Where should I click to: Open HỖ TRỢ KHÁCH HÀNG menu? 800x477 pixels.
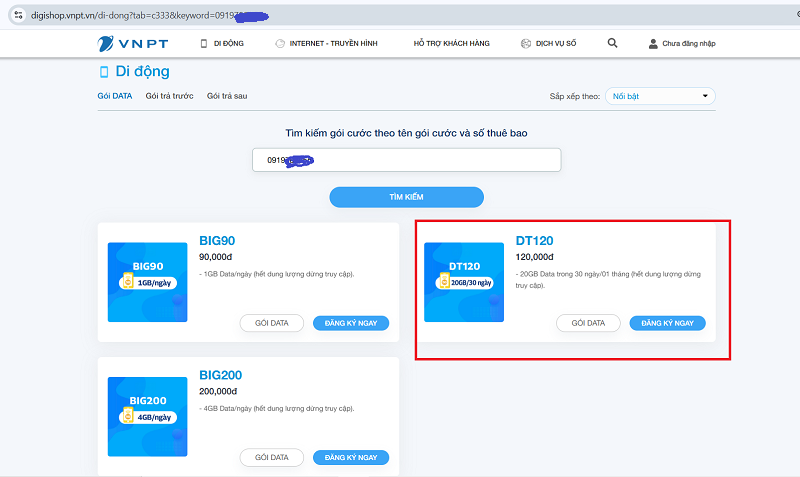click(452, 43)
